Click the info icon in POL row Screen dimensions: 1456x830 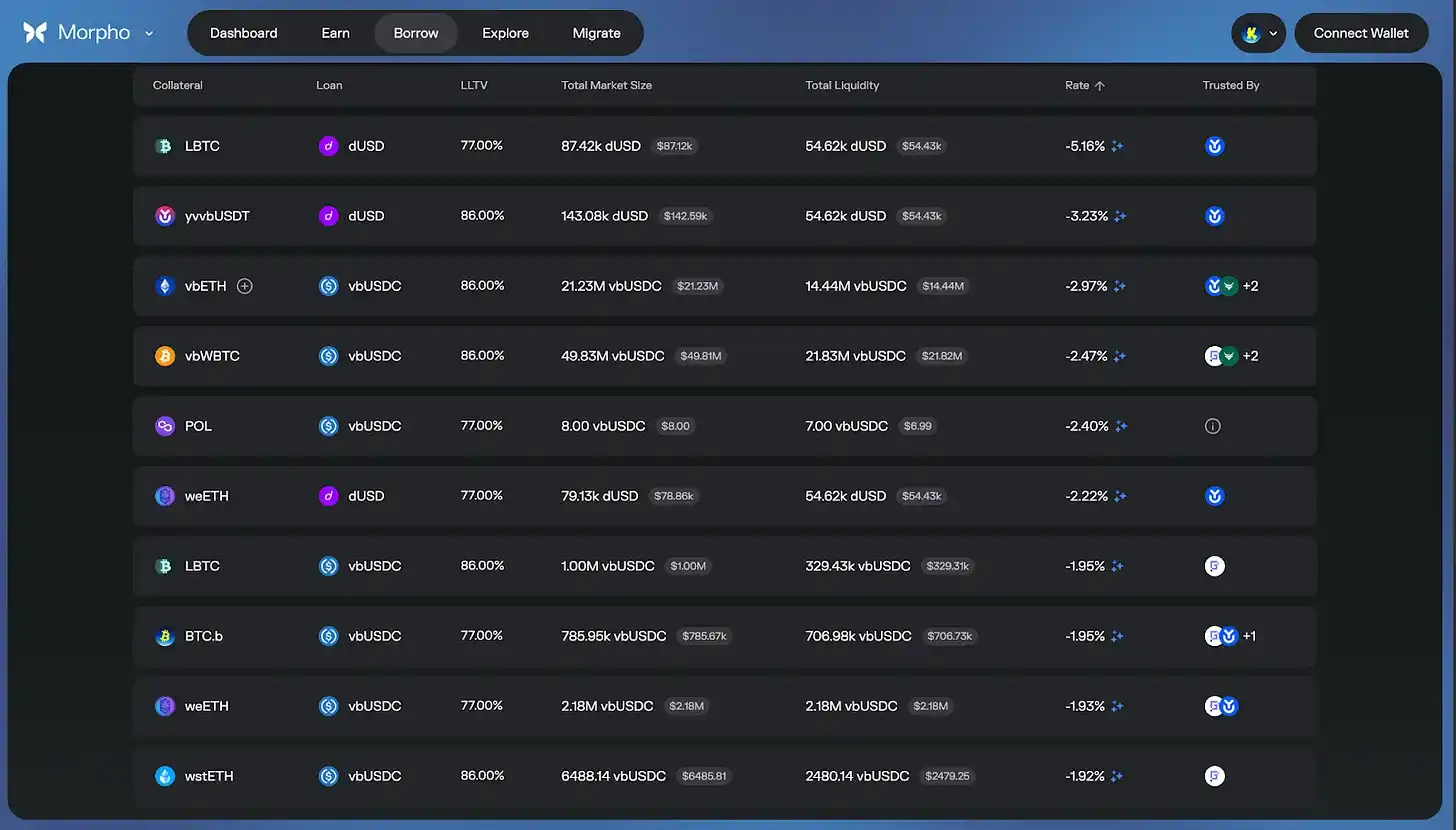pos(1213,426)
